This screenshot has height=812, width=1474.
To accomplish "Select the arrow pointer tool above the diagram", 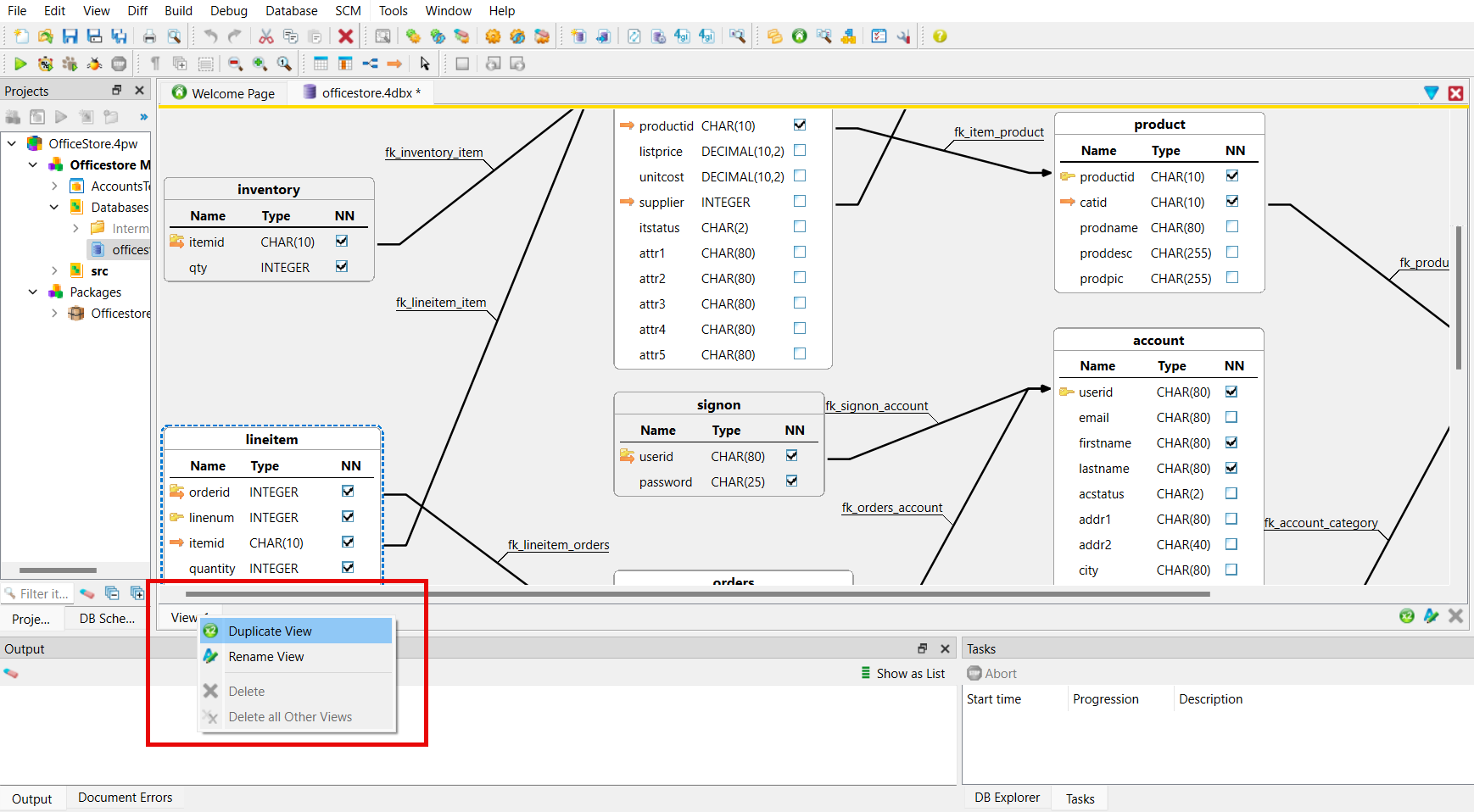I will 424,64.
